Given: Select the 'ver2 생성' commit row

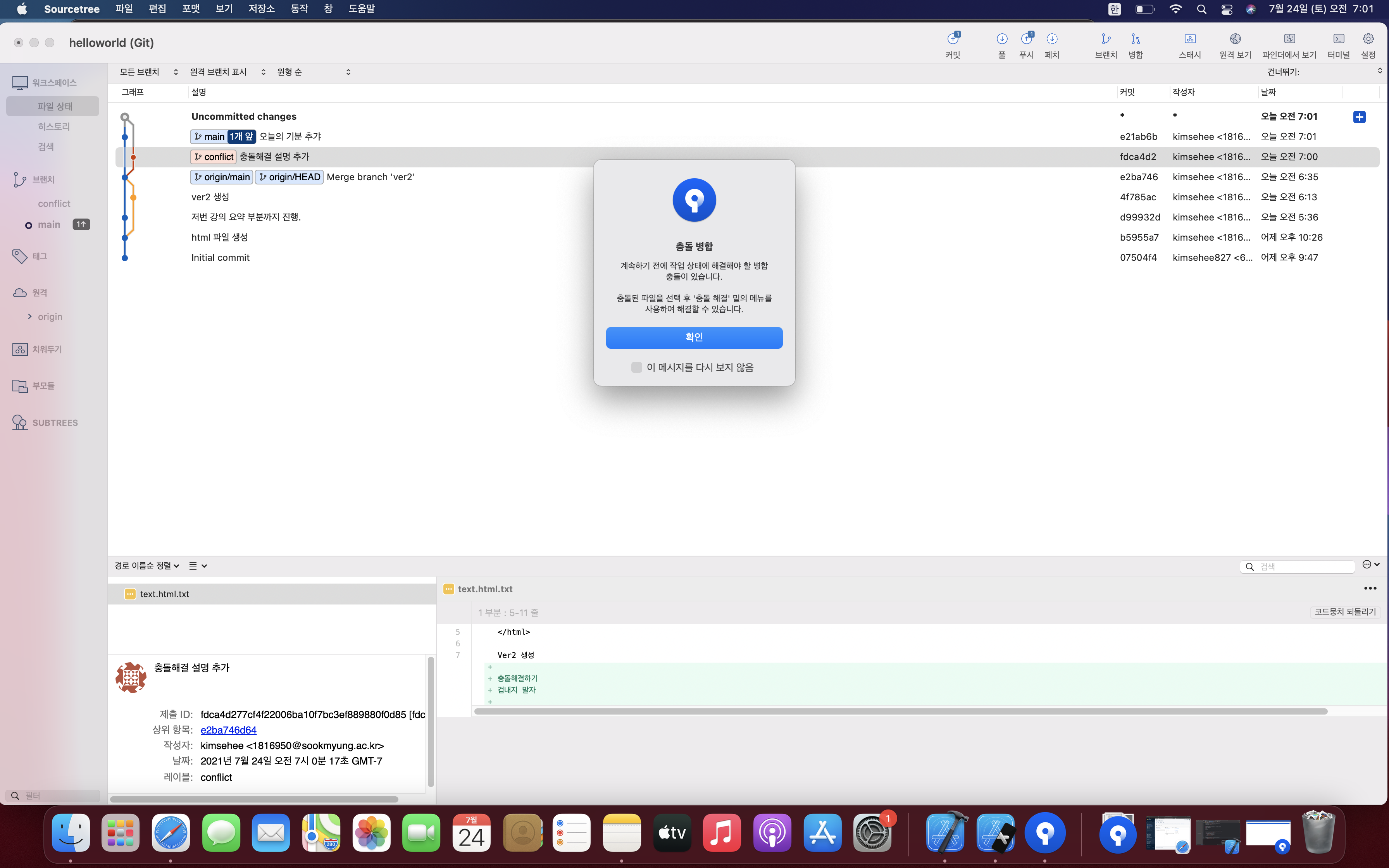Looking at the screenshot, I should coord(747,197).
